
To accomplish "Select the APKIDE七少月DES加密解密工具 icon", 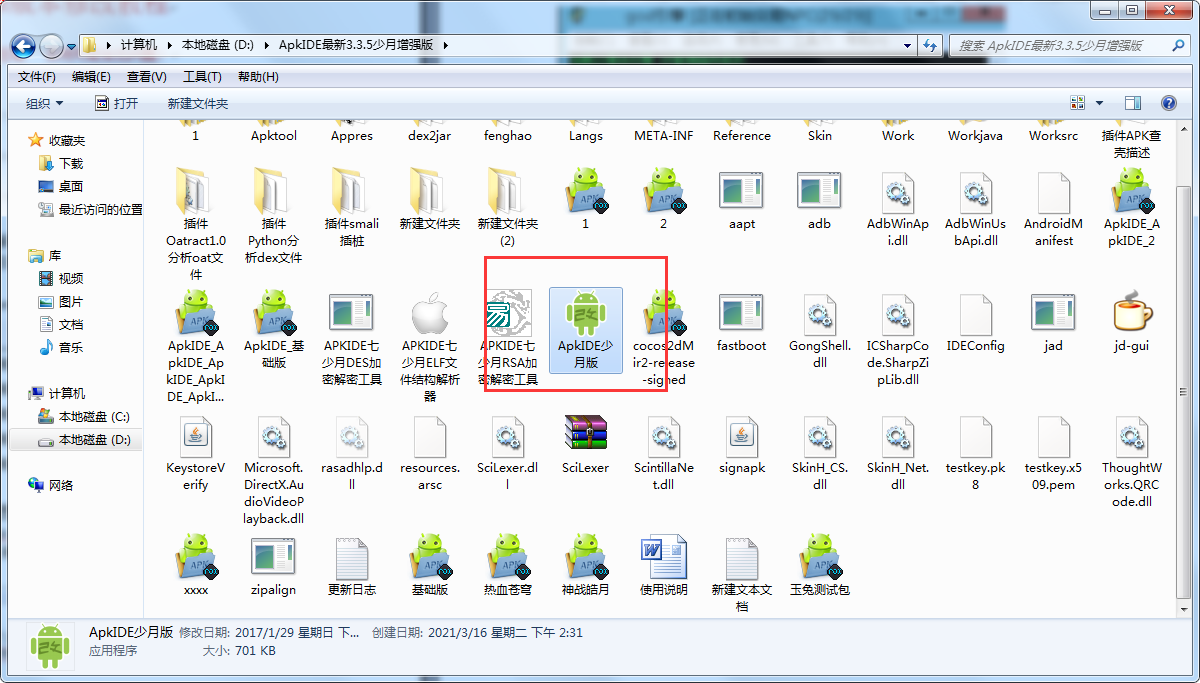I will pyautogui.click(x=352, y=314).
